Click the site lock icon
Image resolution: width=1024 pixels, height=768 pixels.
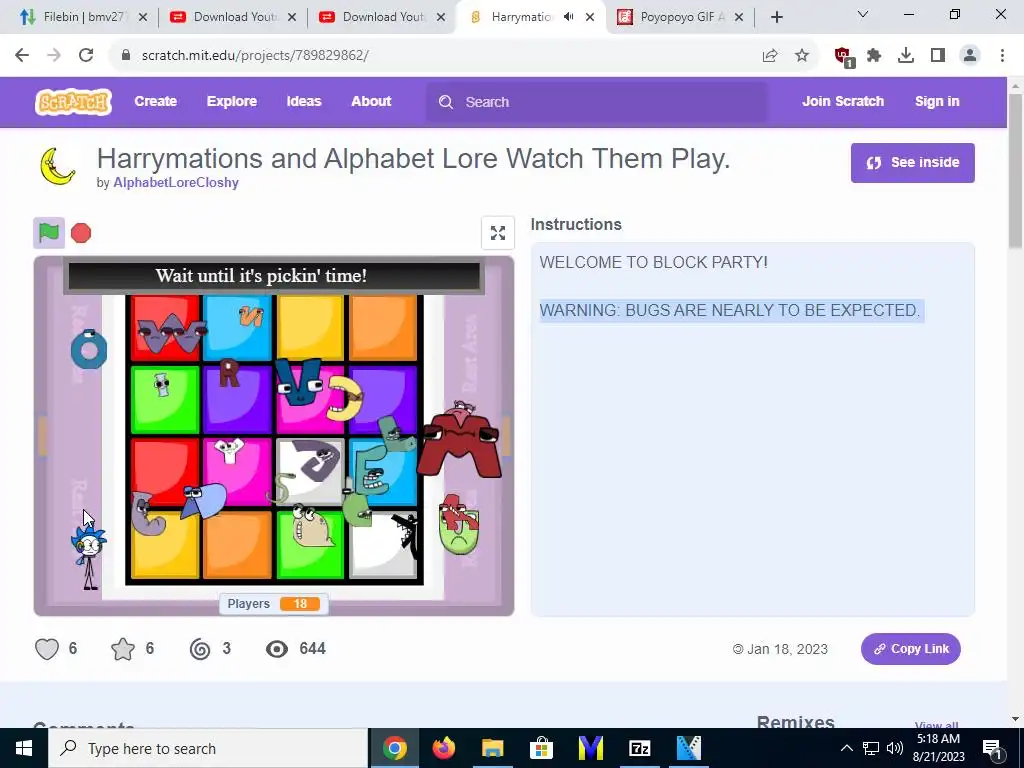[x=126, y=55]
